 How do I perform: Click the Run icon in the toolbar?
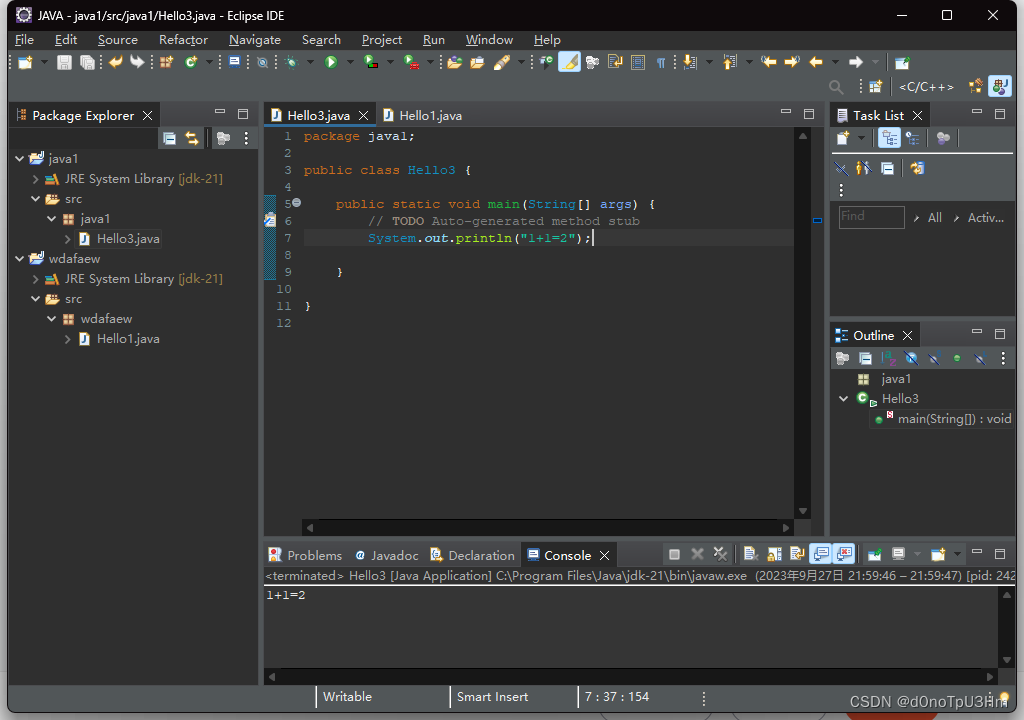(330, 61)
